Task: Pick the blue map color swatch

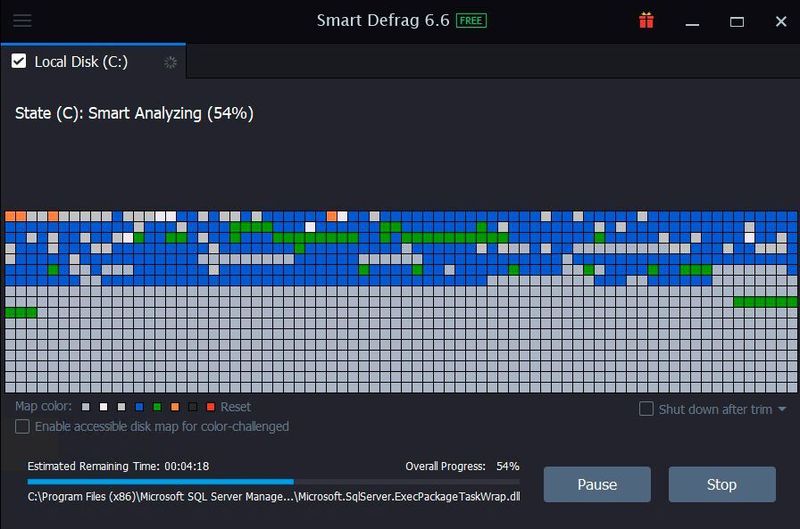Action: click(x=139, y=407)
